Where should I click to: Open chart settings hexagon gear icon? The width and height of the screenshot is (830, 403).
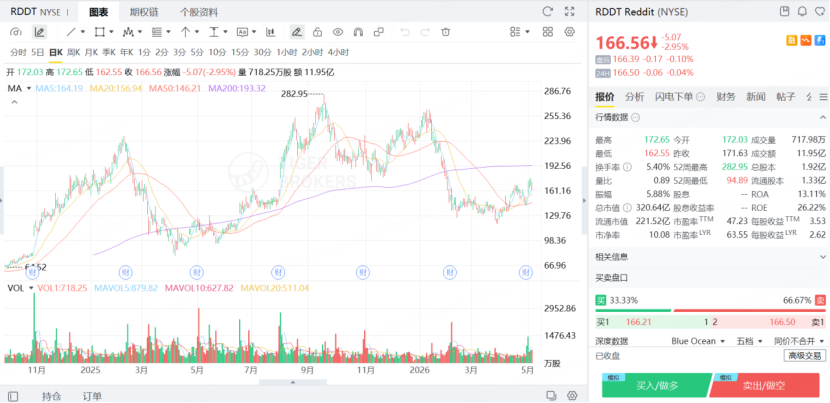pyautogui.click(x=570, y=32)
